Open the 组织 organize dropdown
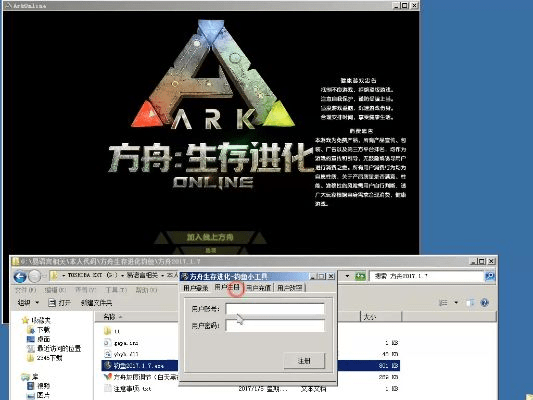Image resolution: width=533 pixels, height=400 pixels. click(x=28, y=302)
